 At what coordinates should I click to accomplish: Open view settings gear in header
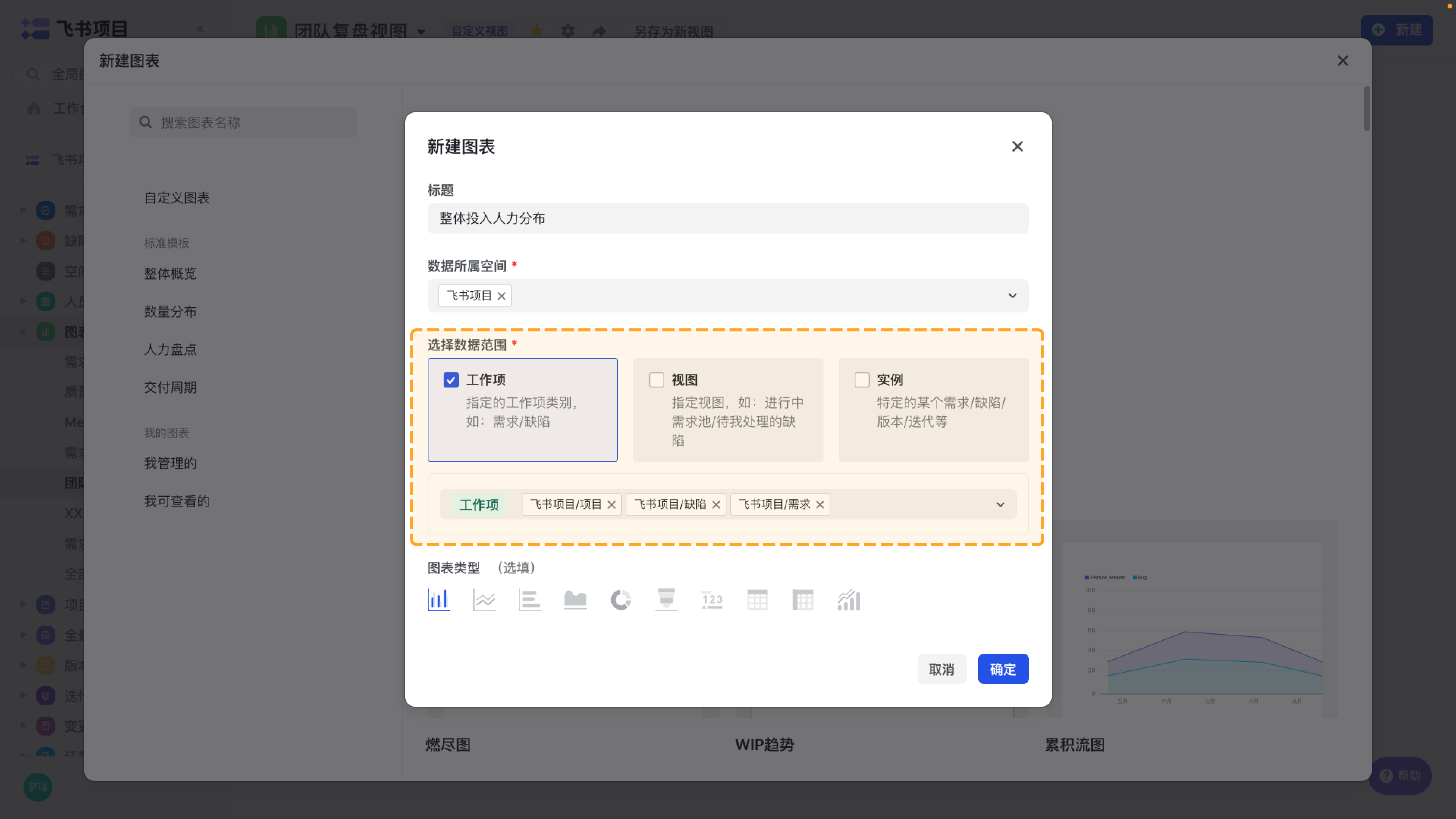coord(568,30)
